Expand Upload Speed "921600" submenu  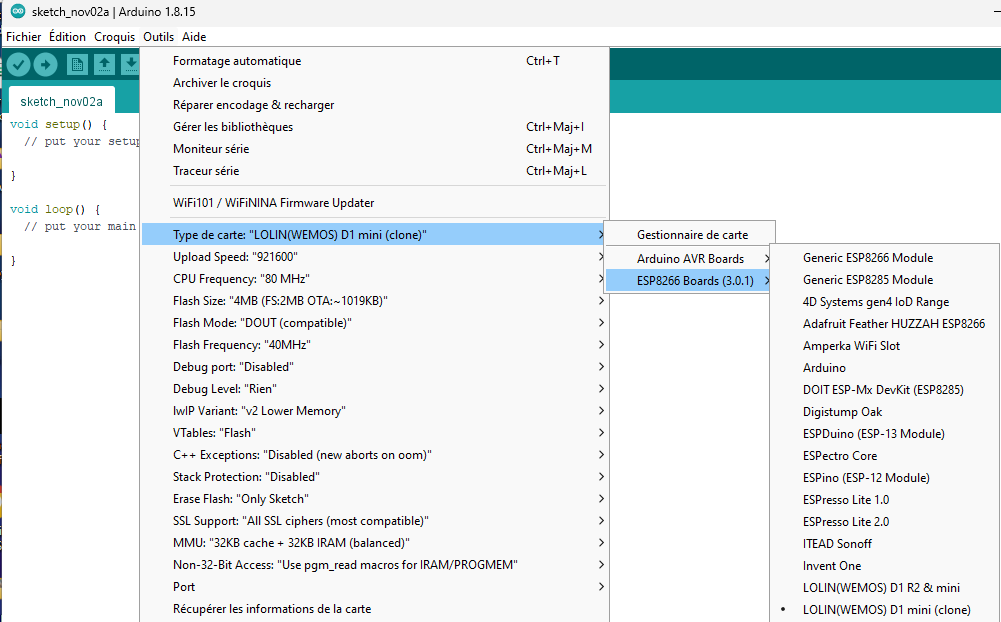(374, 257)
